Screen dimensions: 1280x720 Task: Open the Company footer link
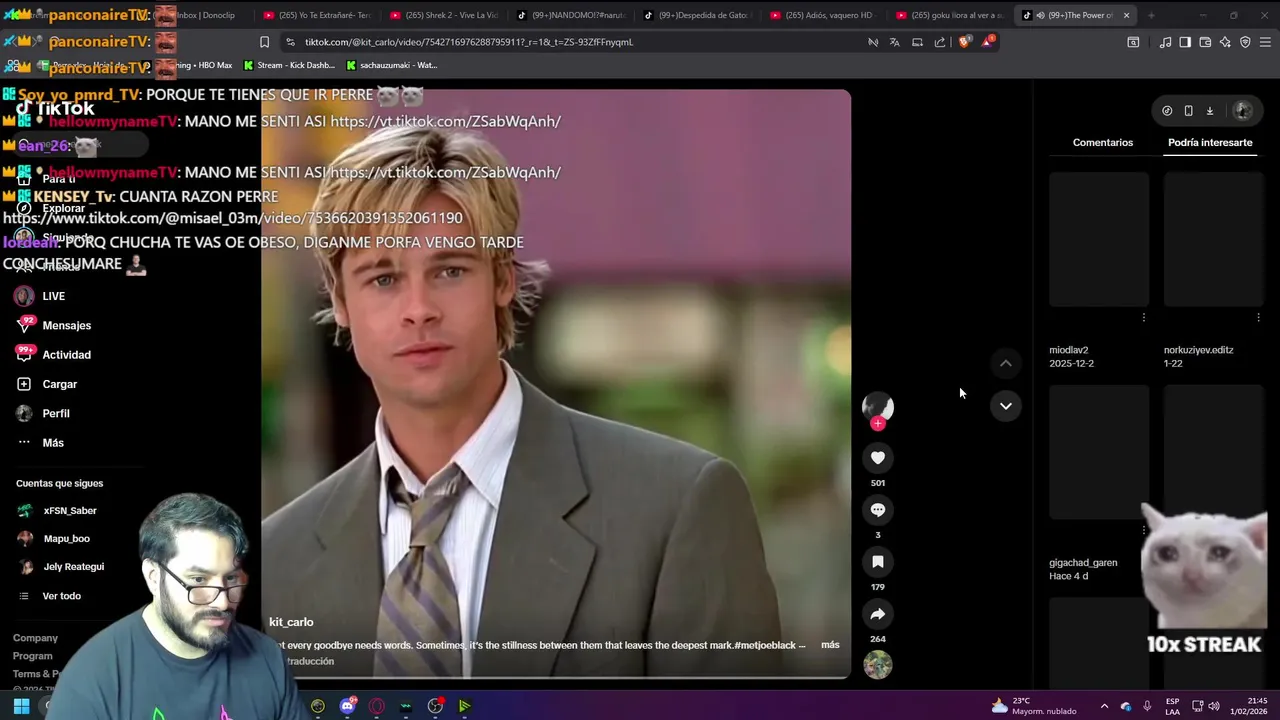35,638
